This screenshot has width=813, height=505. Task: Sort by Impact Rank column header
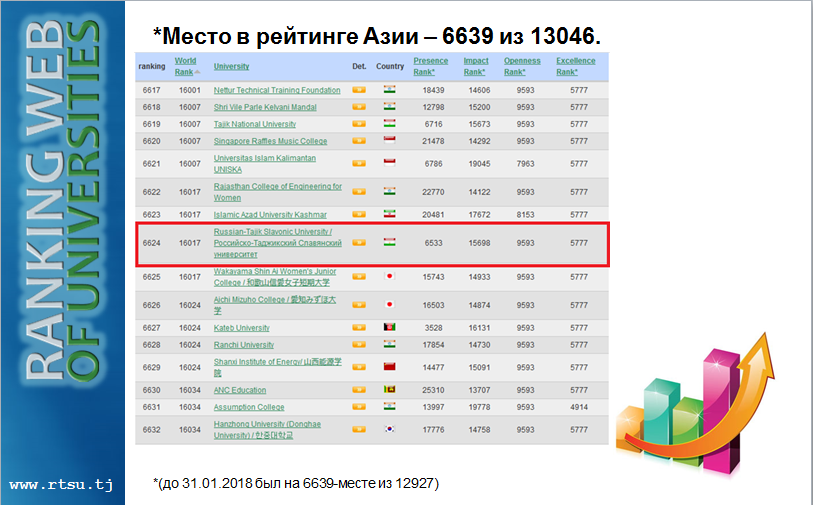(475, 66)
